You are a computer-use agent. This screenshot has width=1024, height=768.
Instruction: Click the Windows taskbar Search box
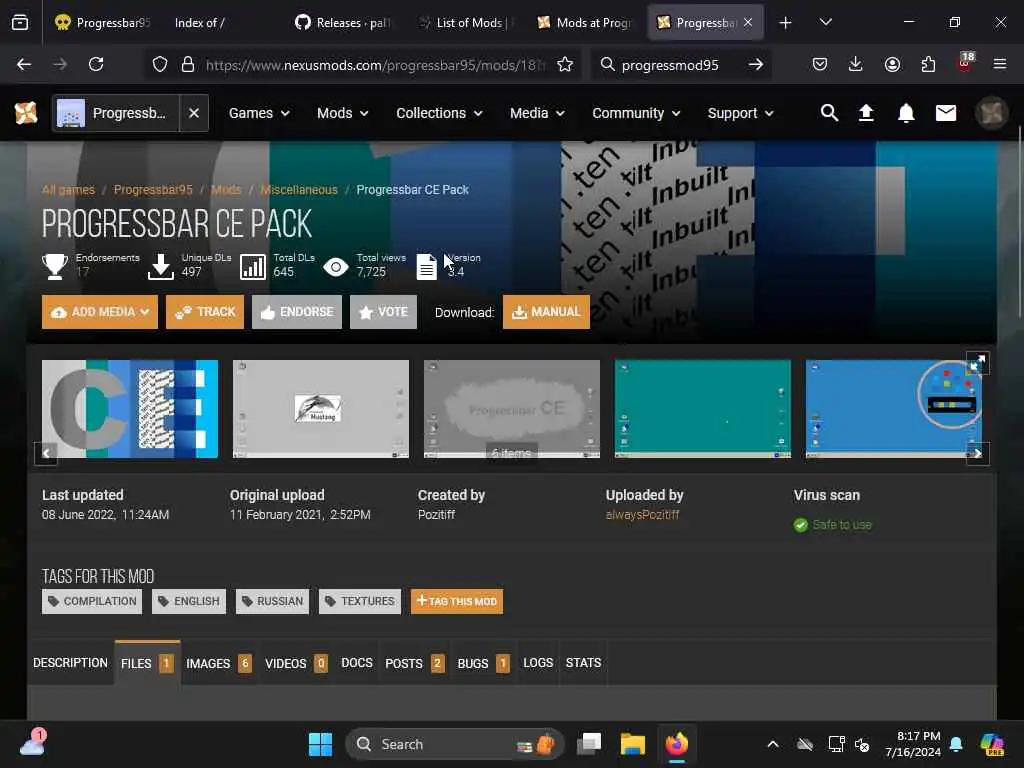tap(455, 744)
